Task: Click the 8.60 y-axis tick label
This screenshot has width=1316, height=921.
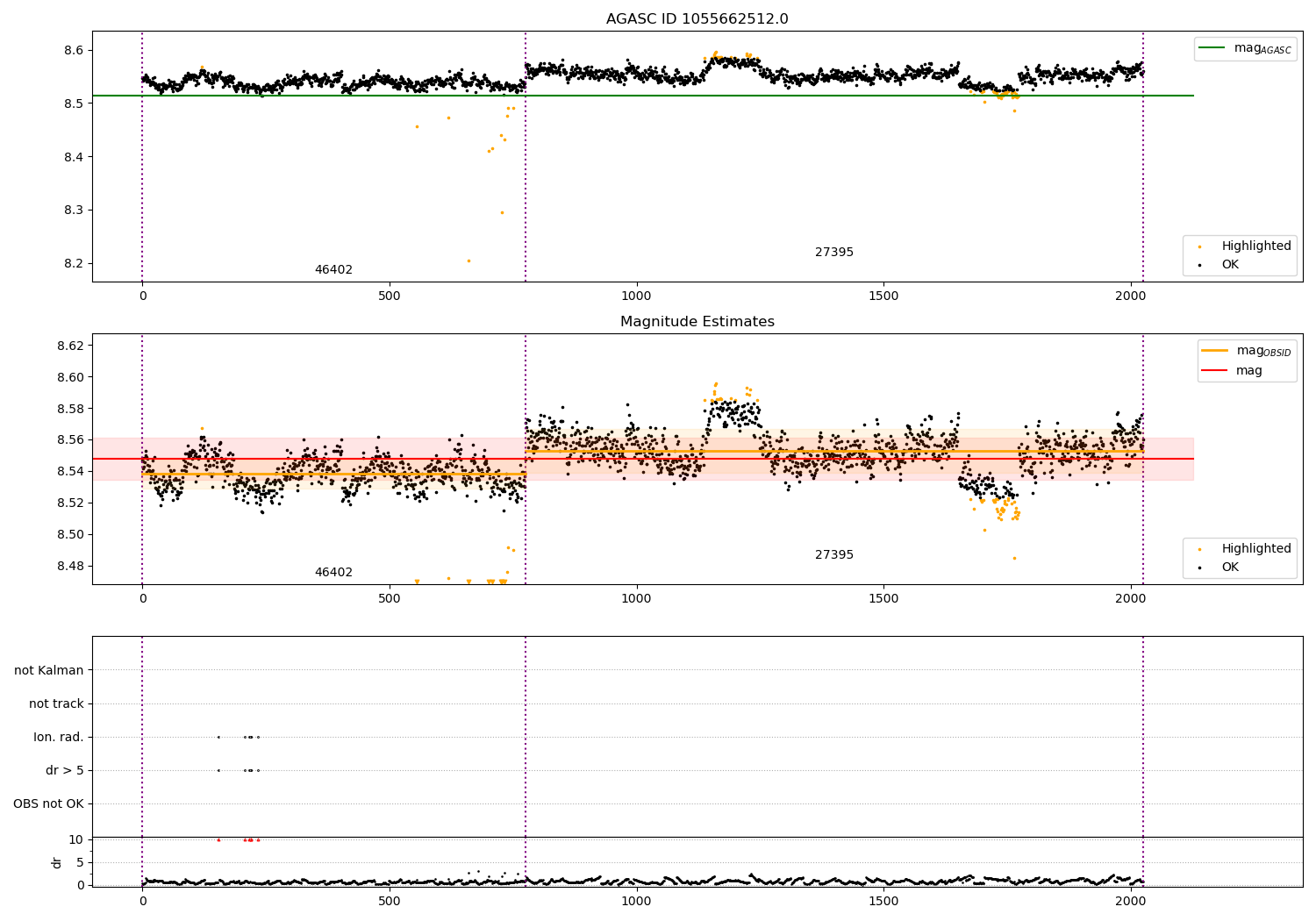Action: tap(70, 378)
